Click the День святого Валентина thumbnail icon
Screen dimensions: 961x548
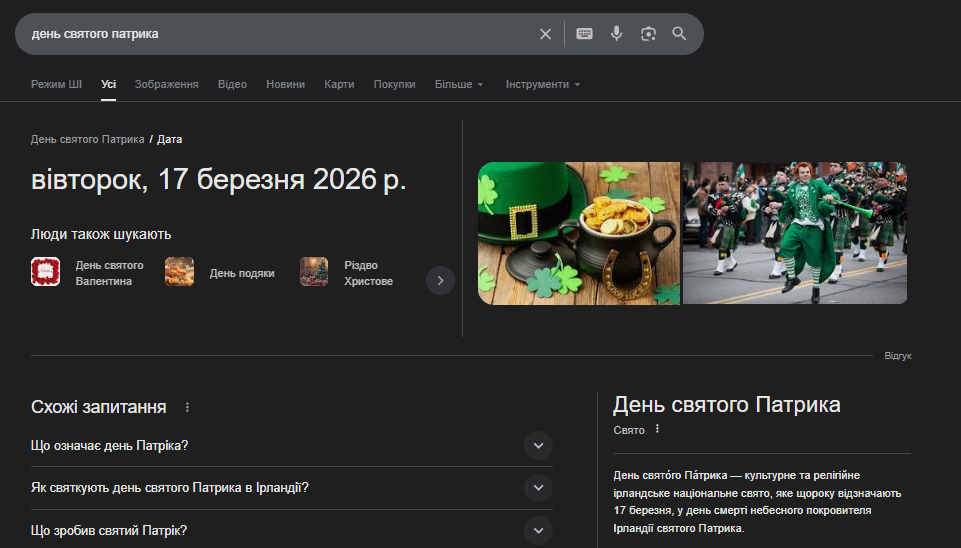tap(45, 272)
